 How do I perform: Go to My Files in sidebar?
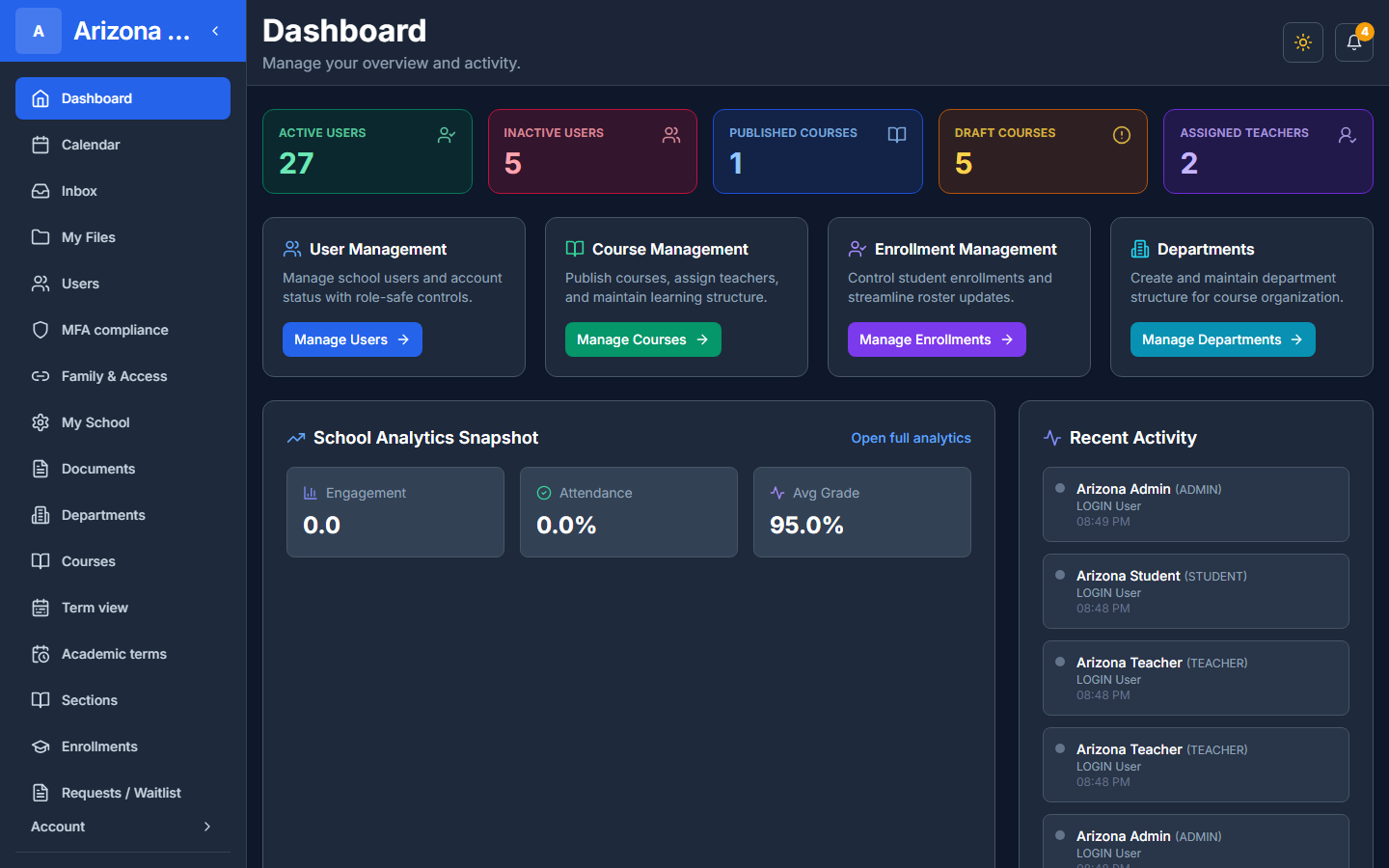point(123,237)
